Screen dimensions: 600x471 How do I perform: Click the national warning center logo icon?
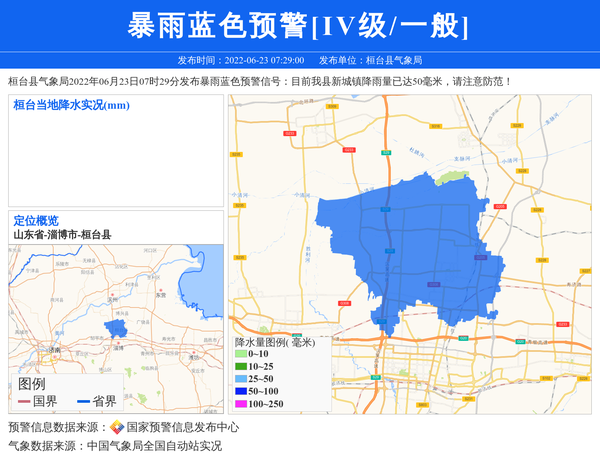pos(117,427)
